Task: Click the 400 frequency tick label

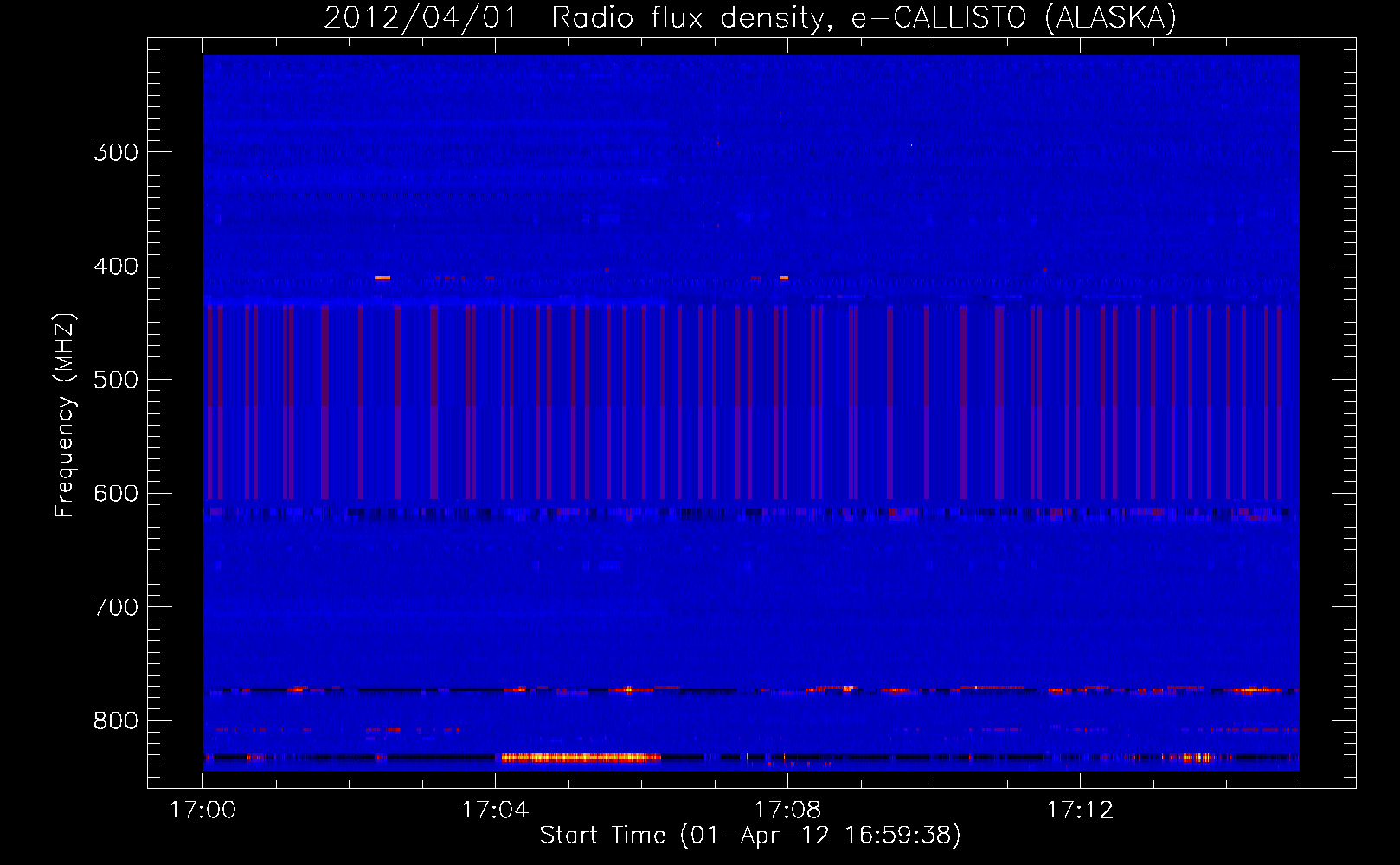Action: (x=116, y=266)
